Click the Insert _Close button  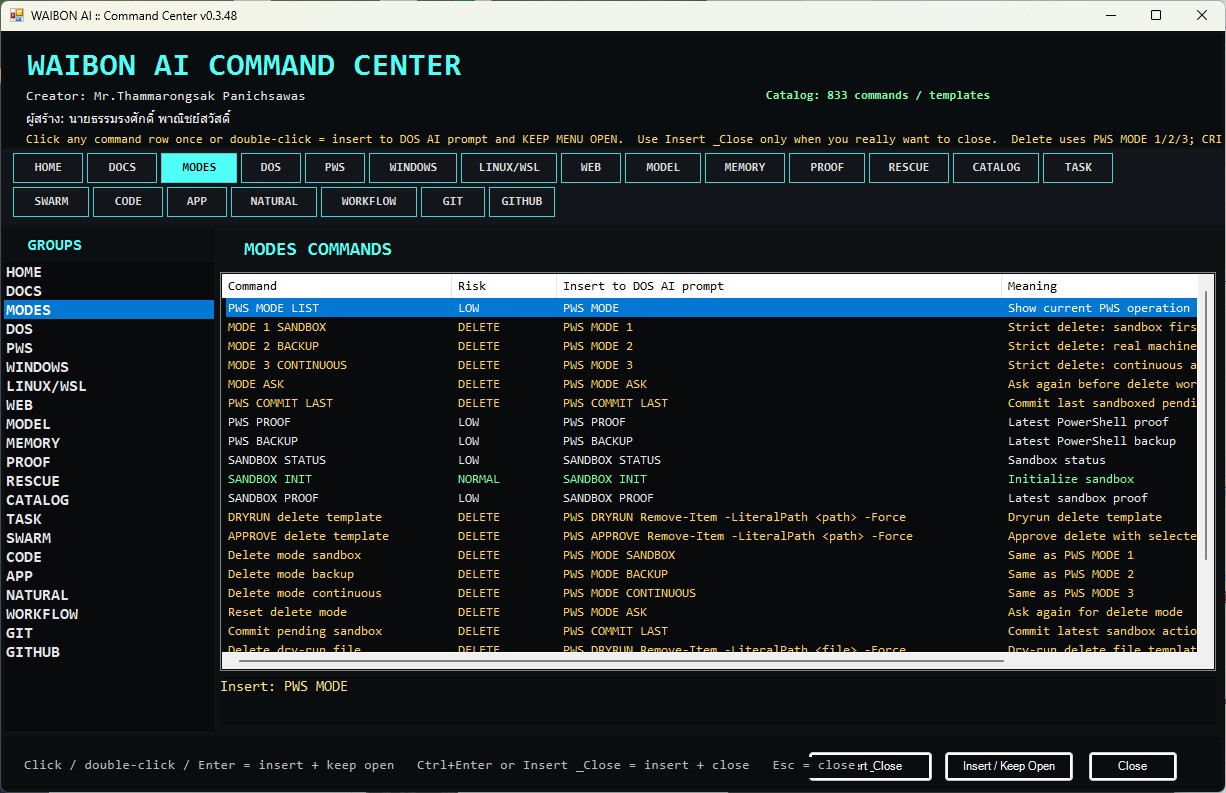coord(870,767)
